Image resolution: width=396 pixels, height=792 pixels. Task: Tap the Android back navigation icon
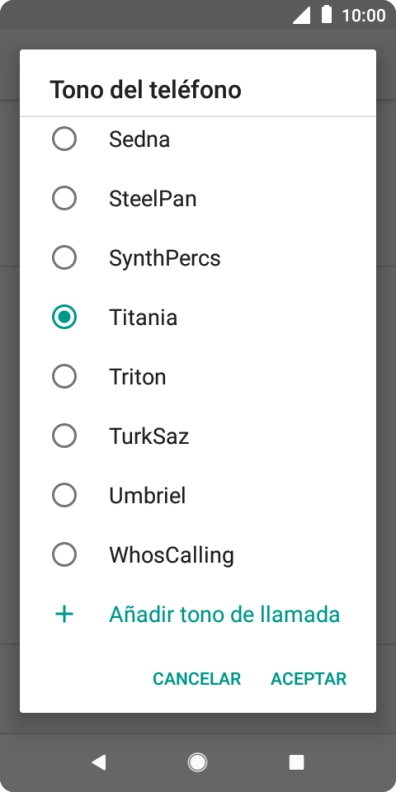(x=99, y=762)
